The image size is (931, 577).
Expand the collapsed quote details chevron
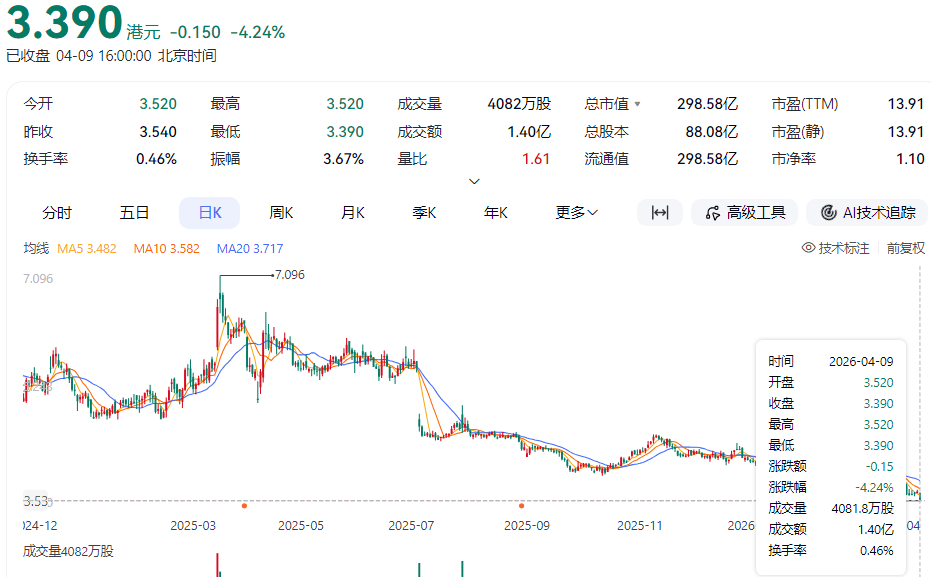474,181
